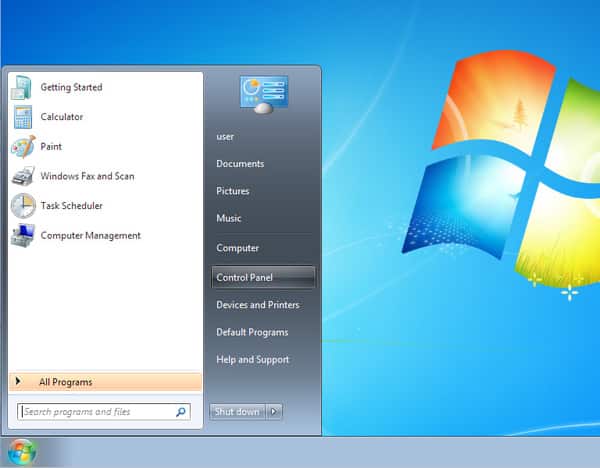The width and height of the screenshot is (600, 468).
Task: Open the Task Scheduler clock icon
Action: (23, 205)
